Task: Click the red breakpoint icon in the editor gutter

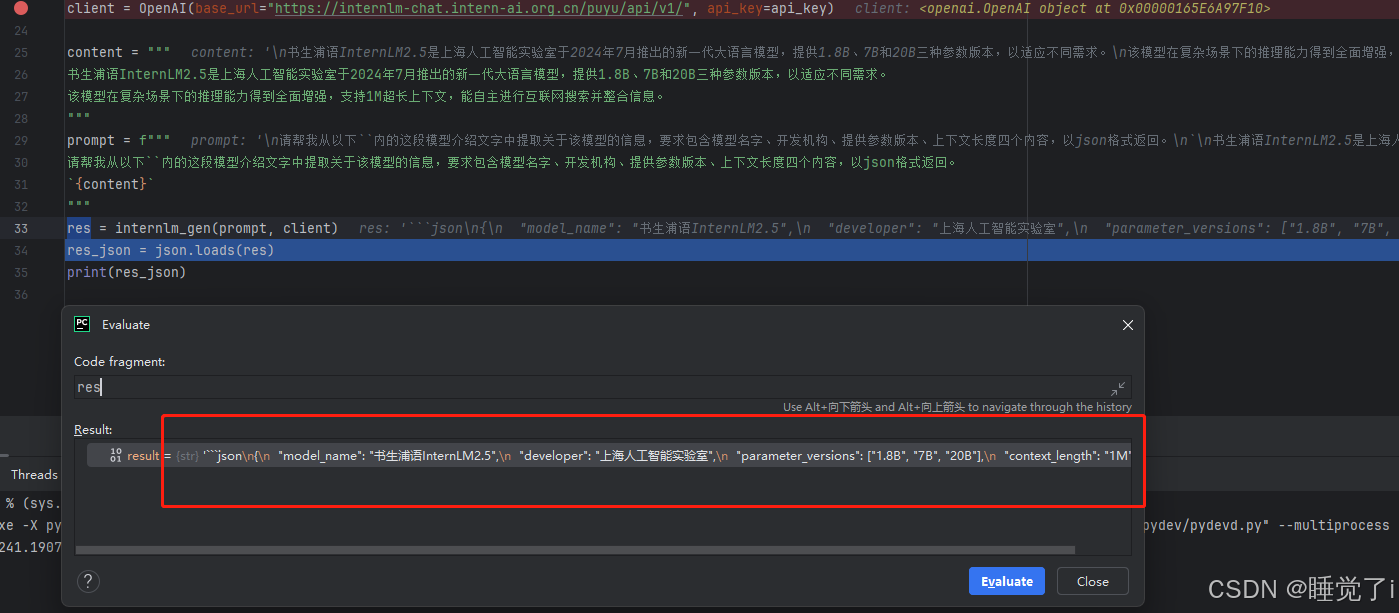Action: pos(22,9)
